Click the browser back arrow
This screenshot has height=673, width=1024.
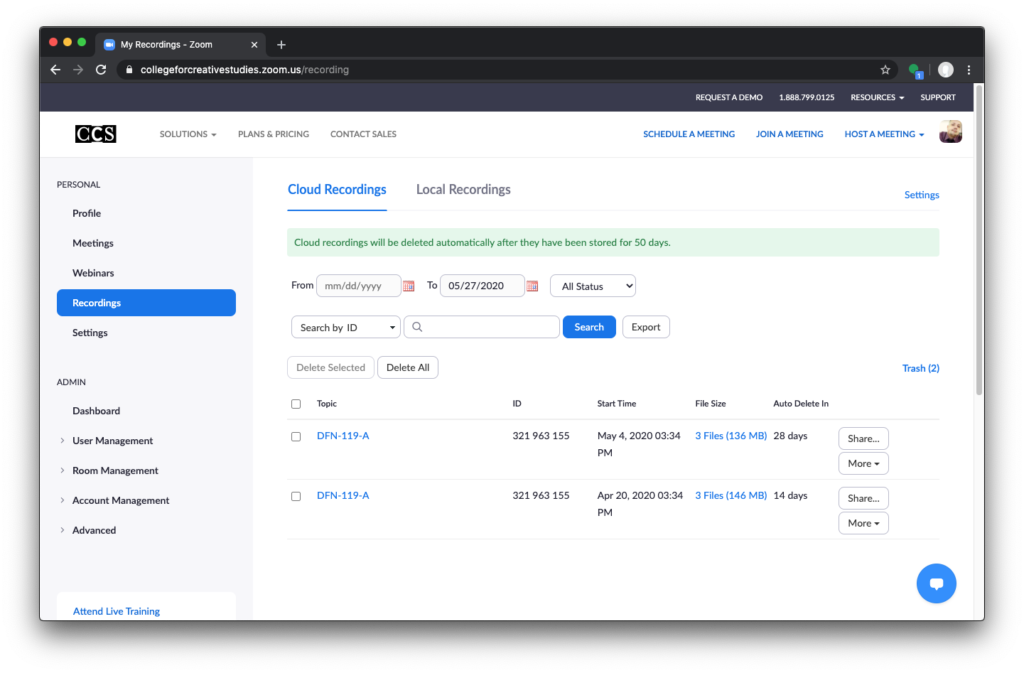[56, 70]
